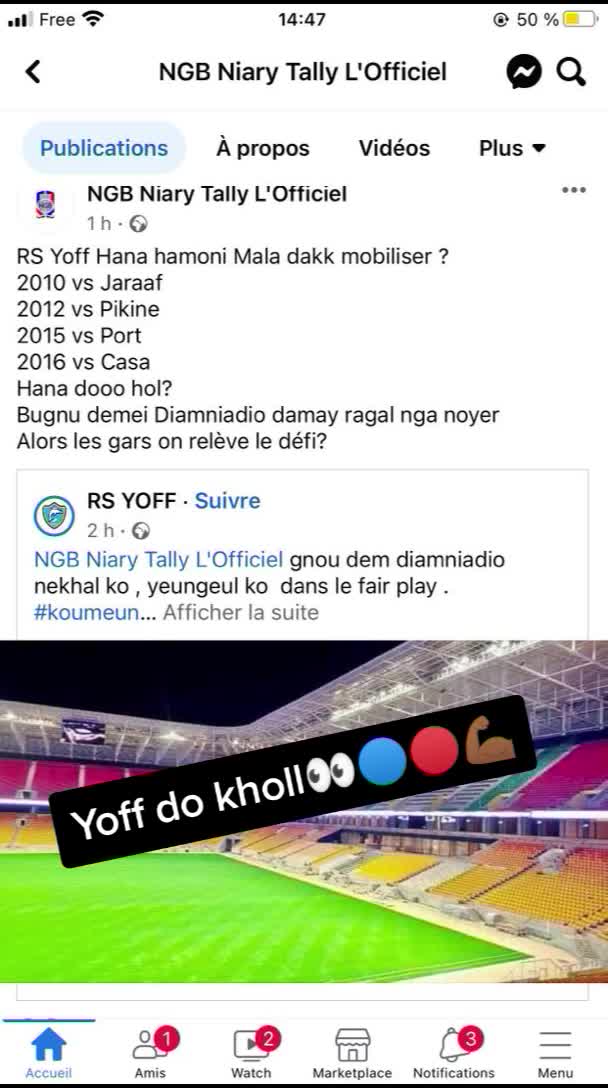Open the Notifications bell tab

(x=454, y=1052)
